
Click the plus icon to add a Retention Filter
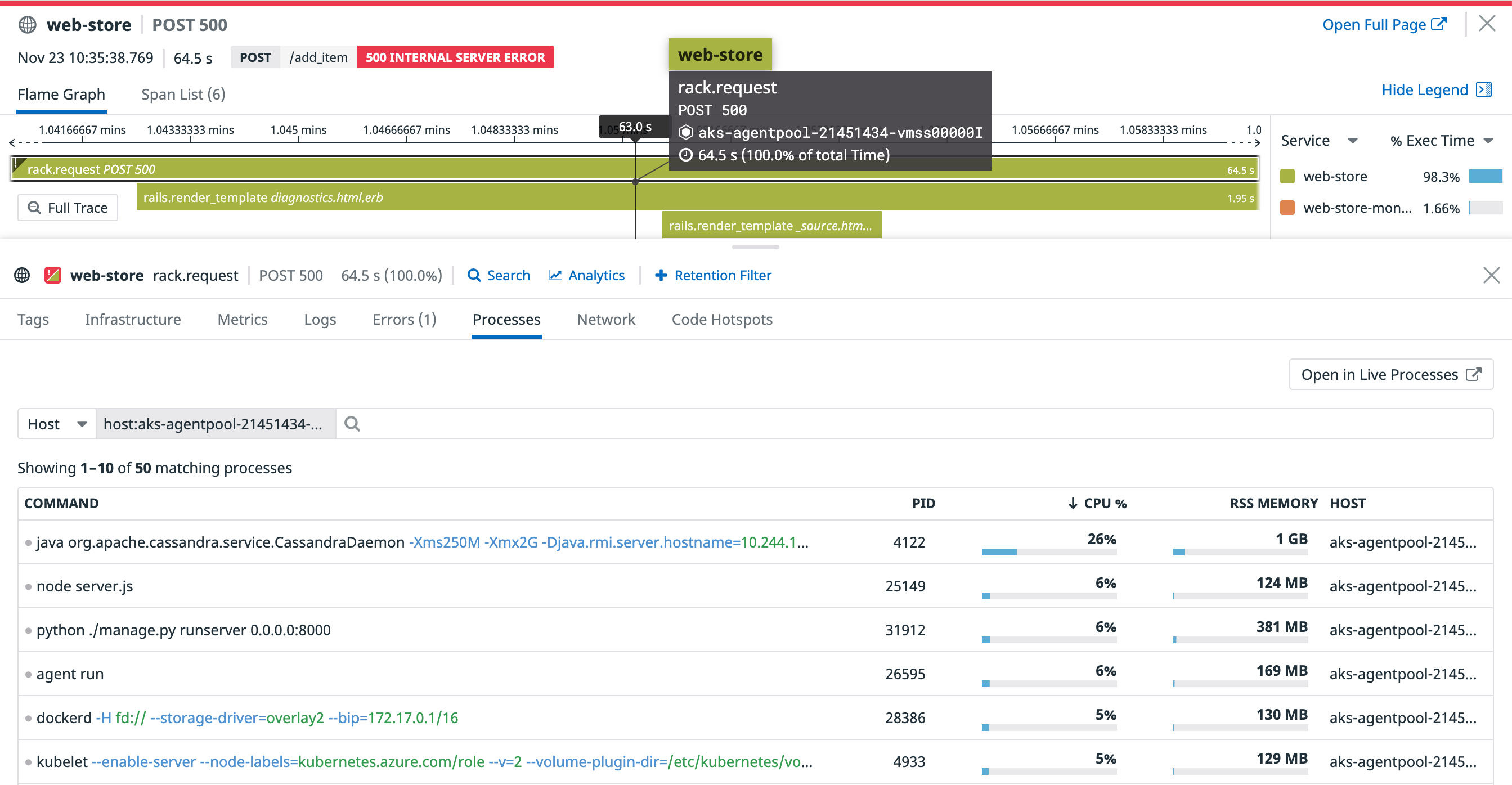(x=662, y=275)
